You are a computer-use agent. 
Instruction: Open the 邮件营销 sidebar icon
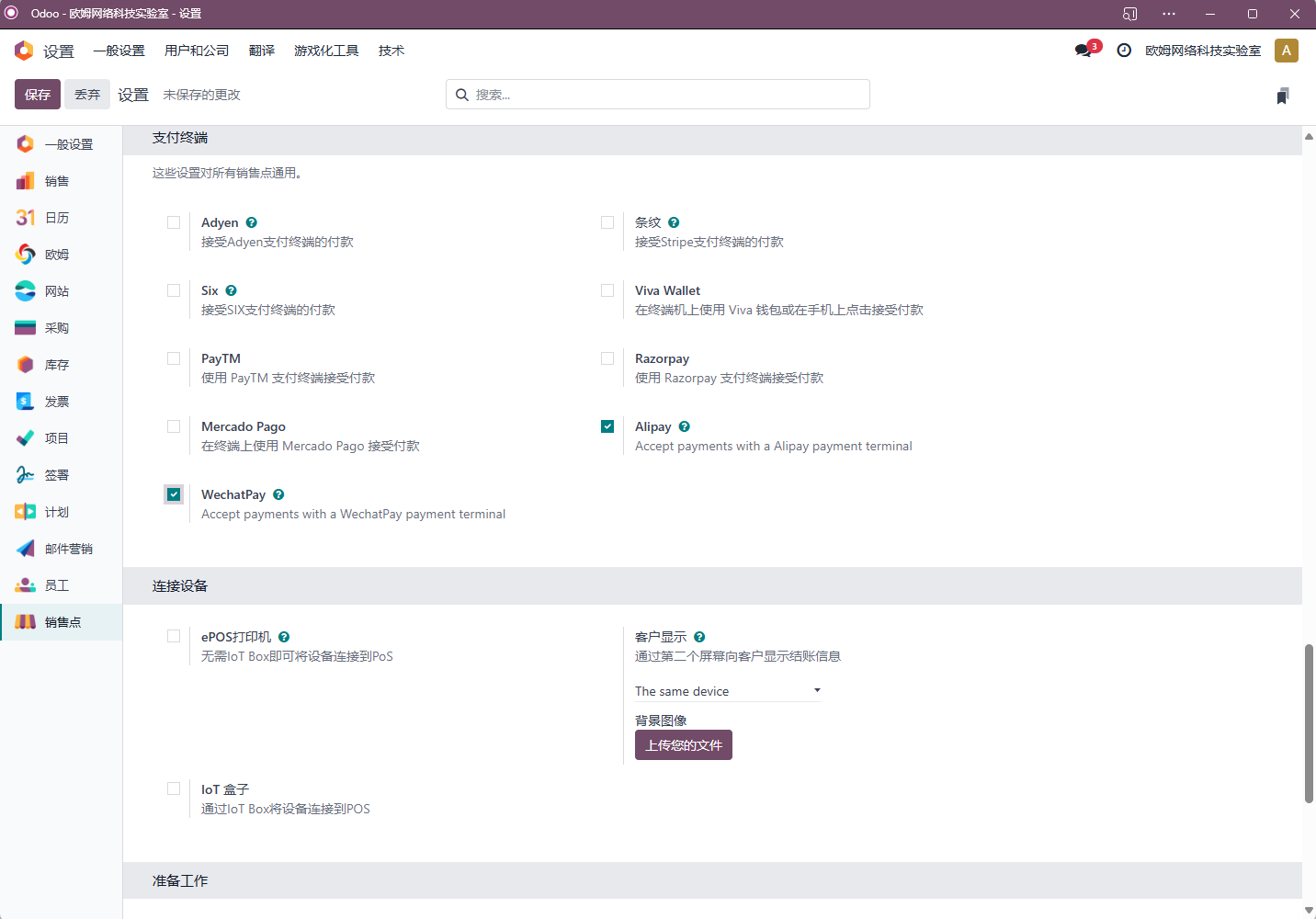point(26,549)
